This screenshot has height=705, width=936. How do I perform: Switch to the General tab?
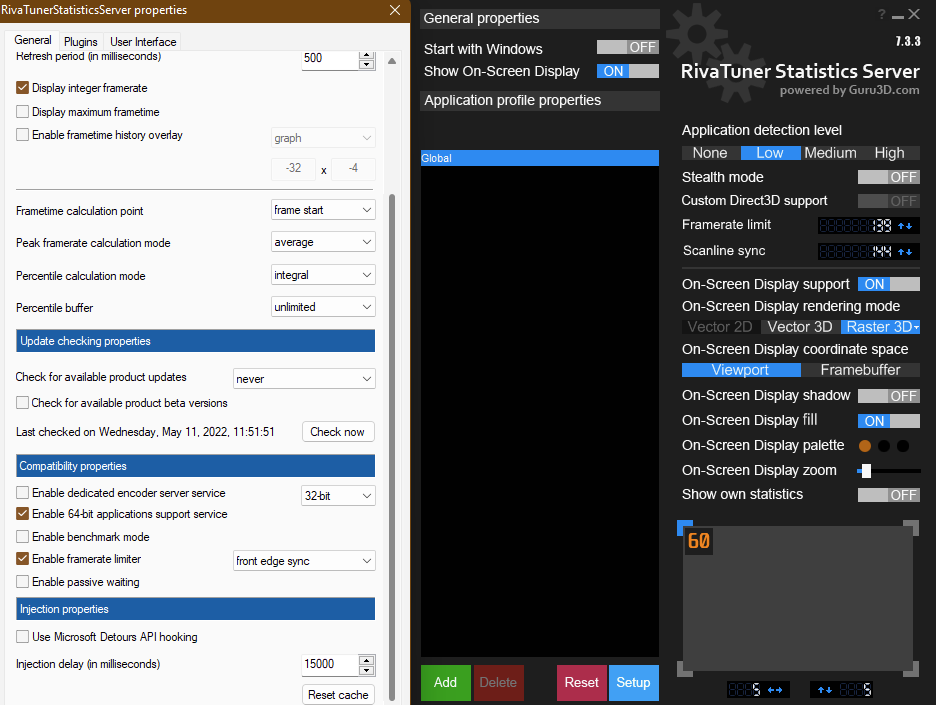pyautogui.click(x=33, y=40)
